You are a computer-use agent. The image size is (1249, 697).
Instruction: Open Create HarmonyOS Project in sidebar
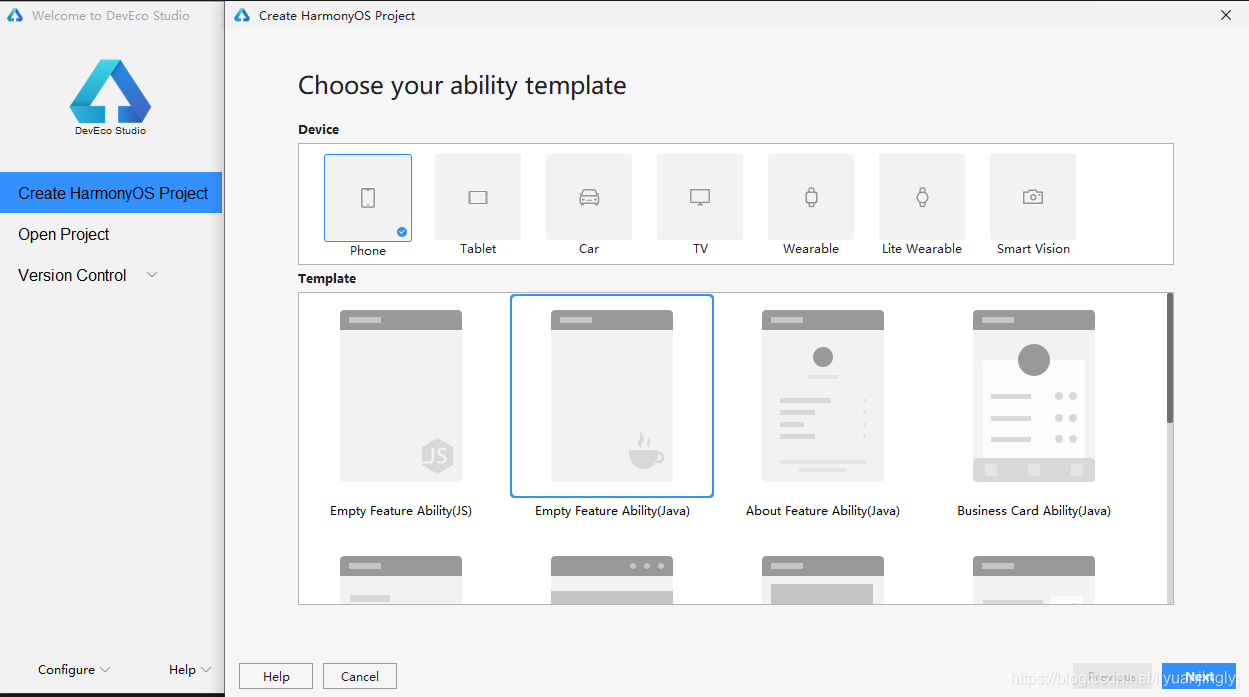[x=111, y=193]
